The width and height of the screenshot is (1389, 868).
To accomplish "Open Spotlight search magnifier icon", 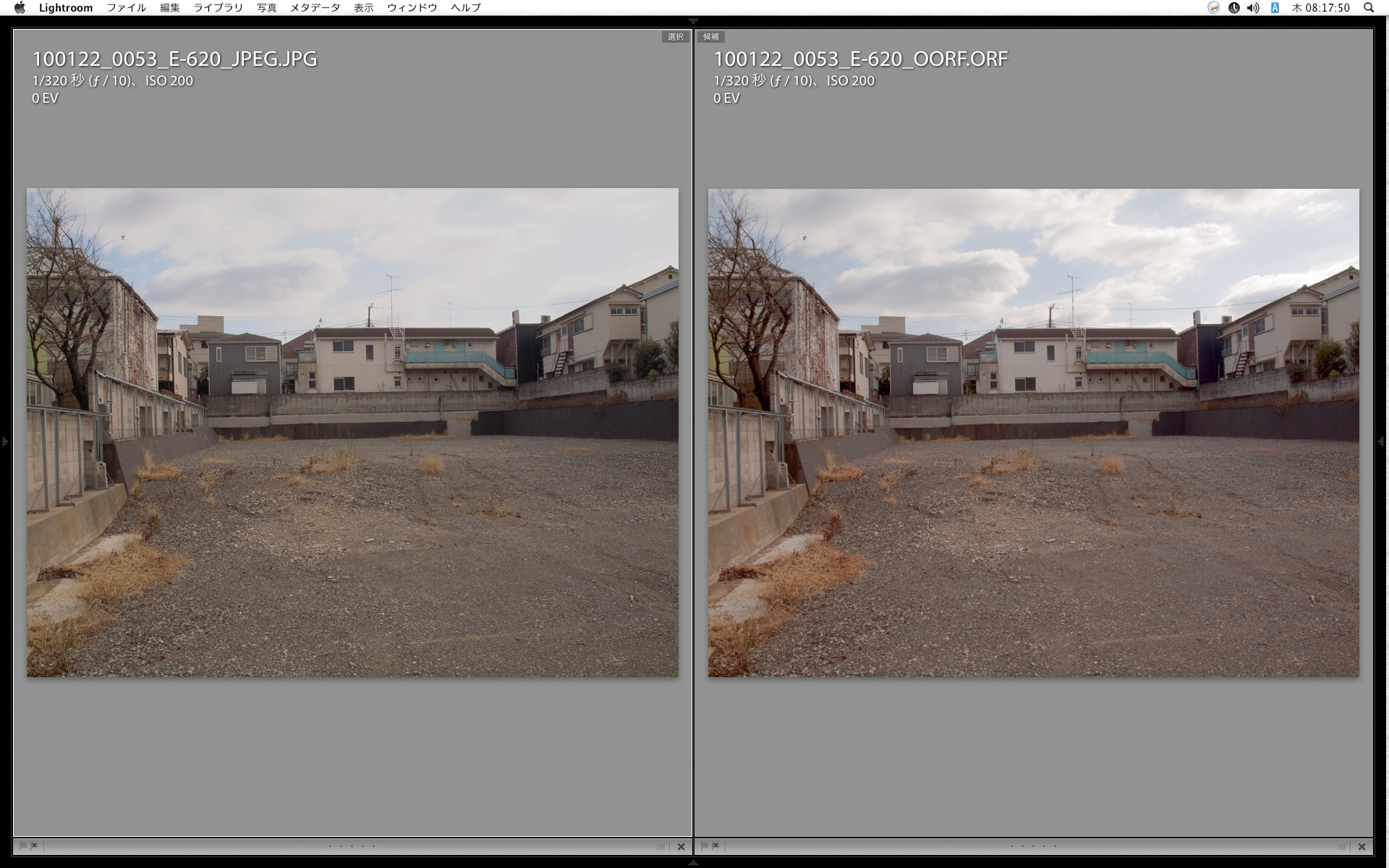I will (1369, 8).
